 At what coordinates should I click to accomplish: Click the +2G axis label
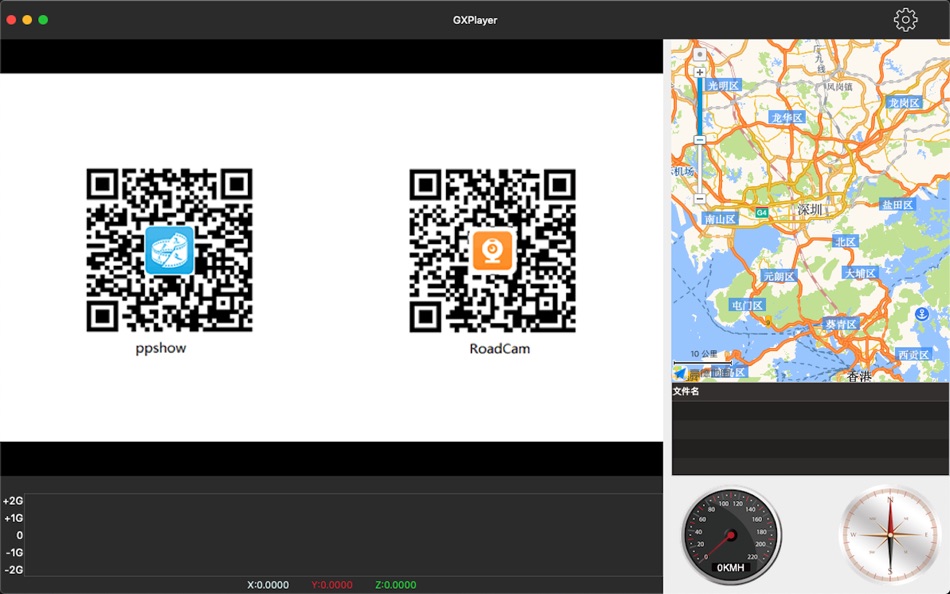(13, 501)
